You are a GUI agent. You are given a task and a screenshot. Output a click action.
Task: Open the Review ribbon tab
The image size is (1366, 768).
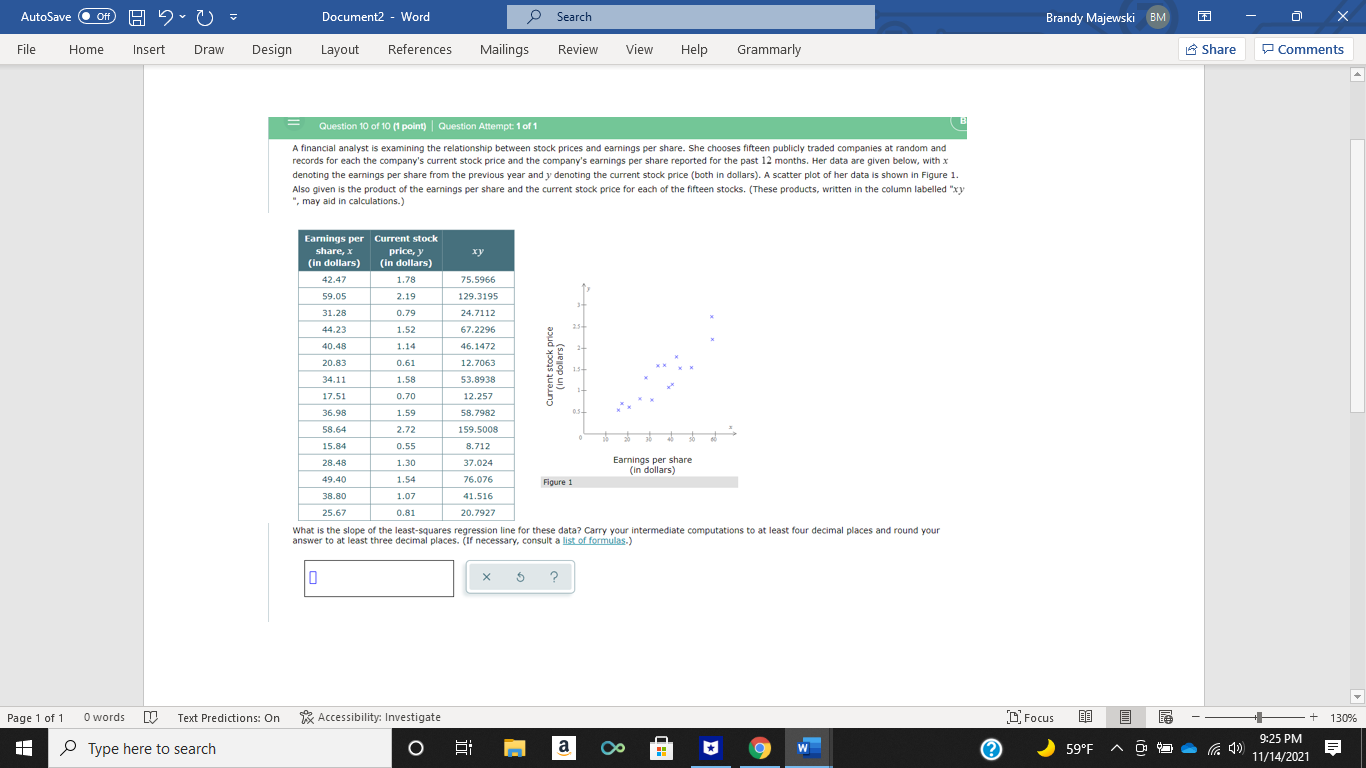pos(578,49)
